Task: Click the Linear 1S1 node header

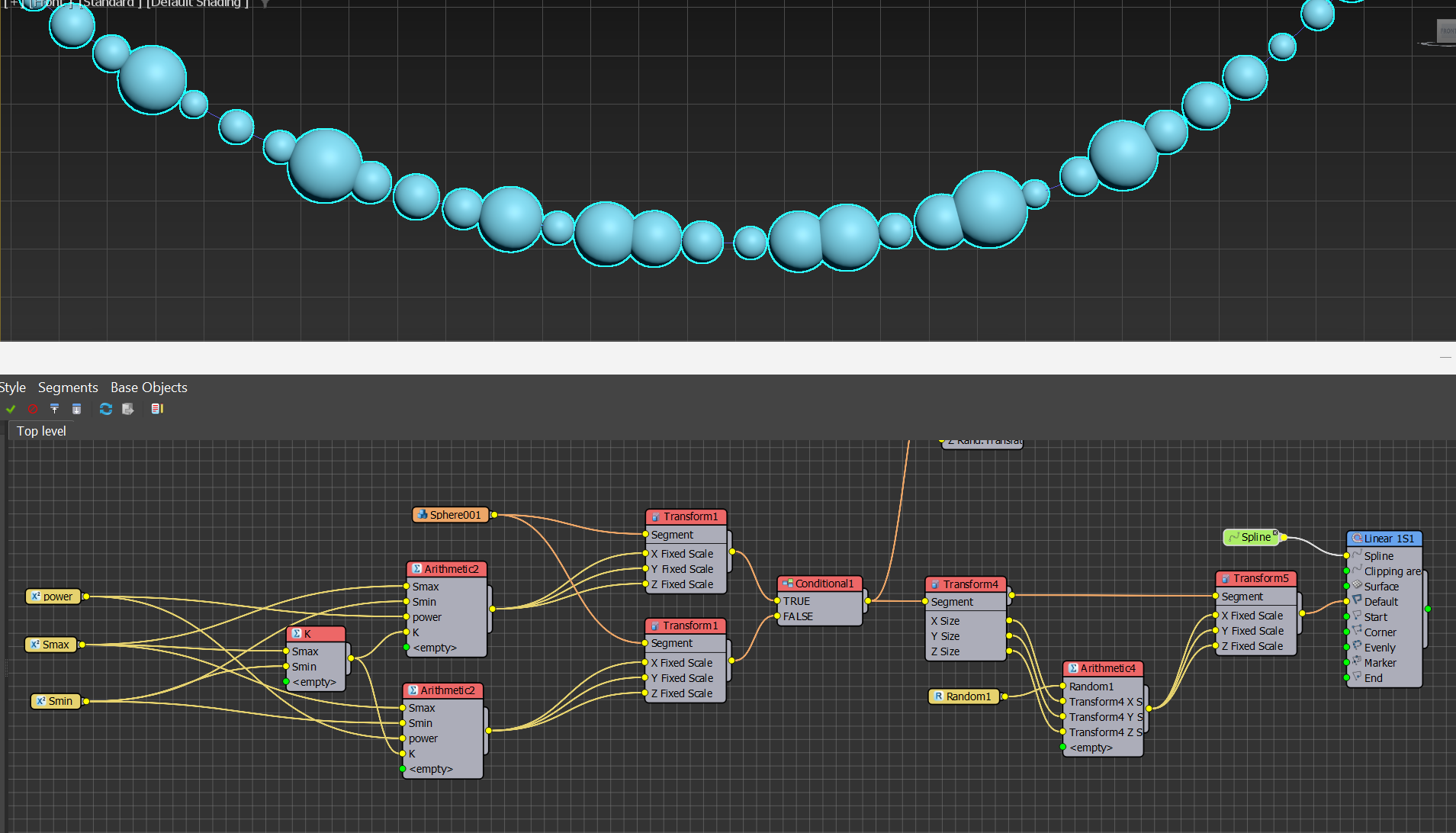Action: point(1384,539)
